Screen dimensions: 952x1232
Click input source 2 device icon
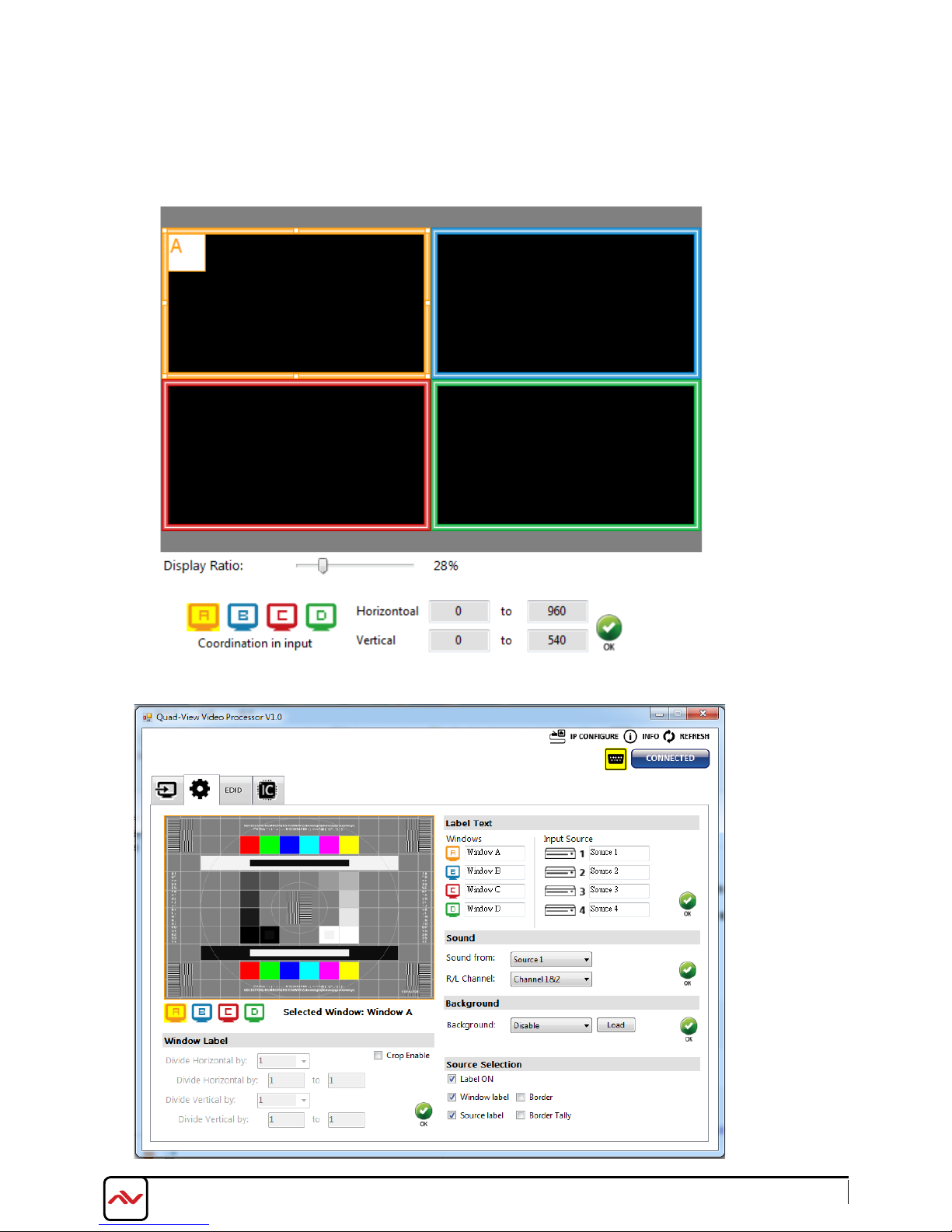[560, 872]
